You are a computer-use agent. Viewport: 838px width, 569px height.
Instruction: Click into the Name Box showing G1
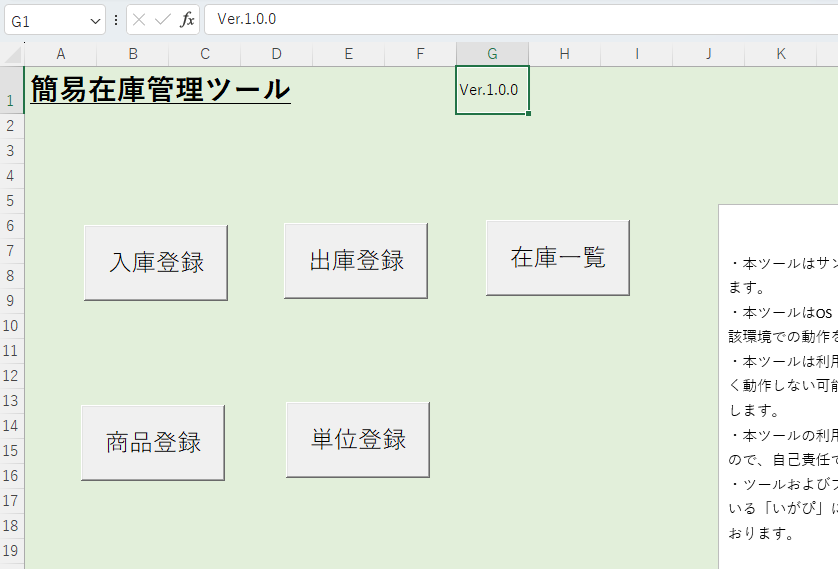pyautogui.click(x=45, y=20)
